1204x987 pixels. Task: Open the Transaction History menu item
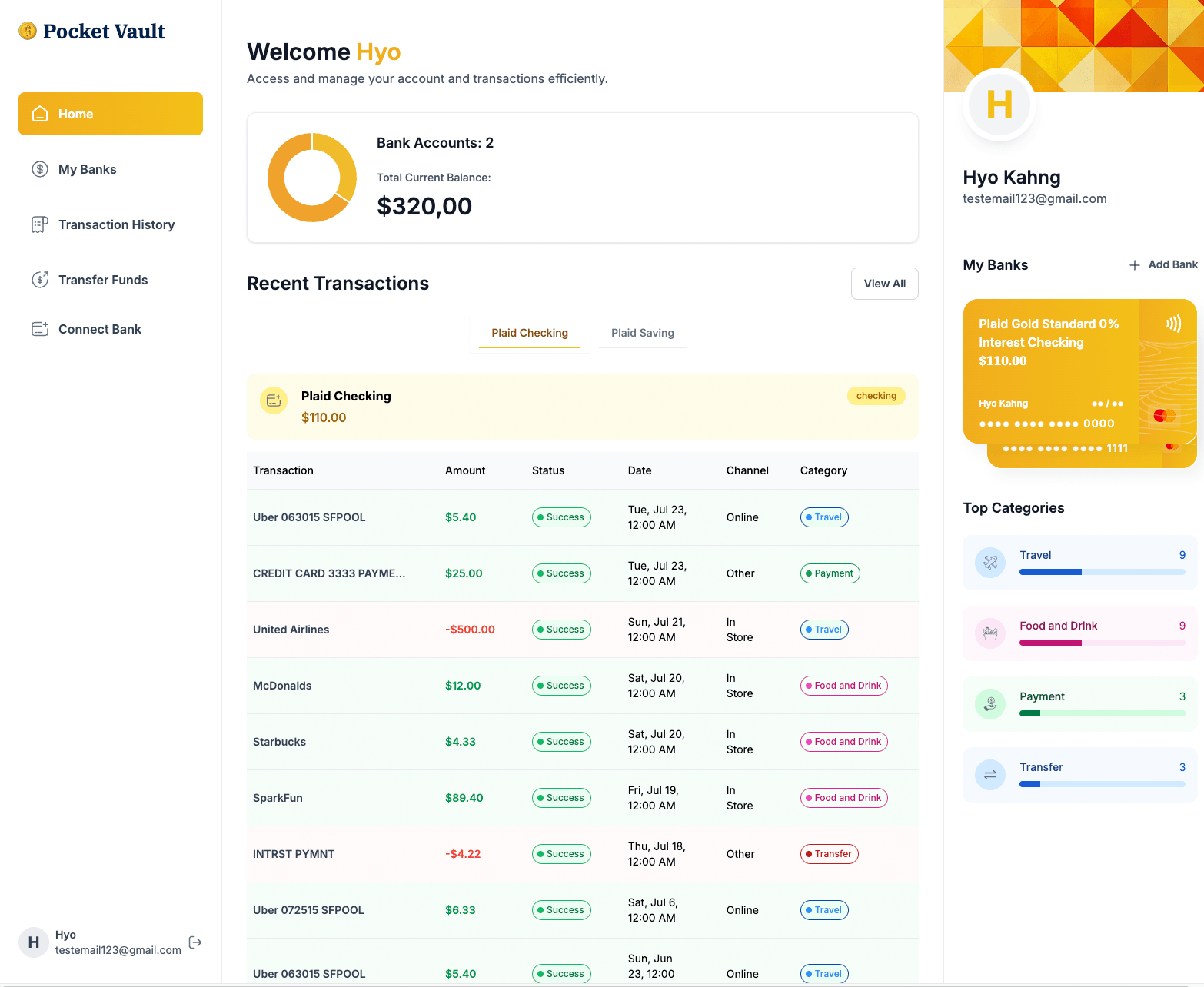click(116, 224)
